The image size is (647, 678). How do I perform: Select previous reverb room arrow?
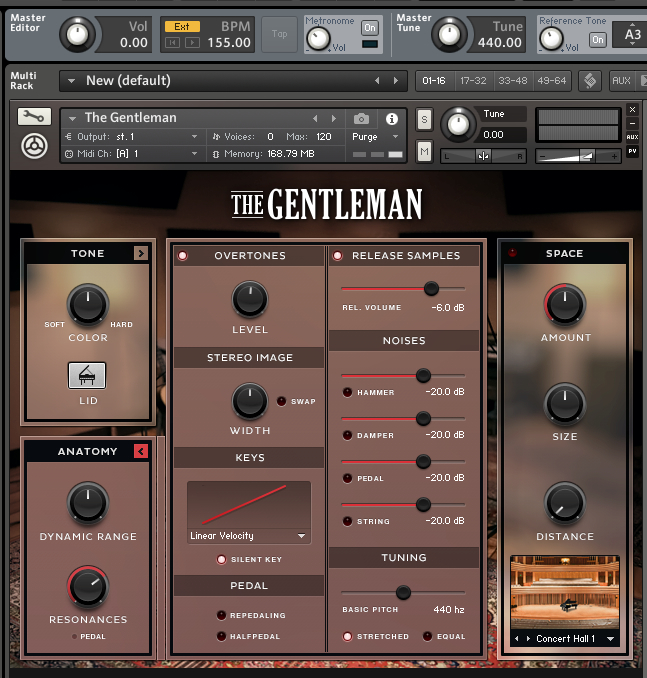(516, 639)
